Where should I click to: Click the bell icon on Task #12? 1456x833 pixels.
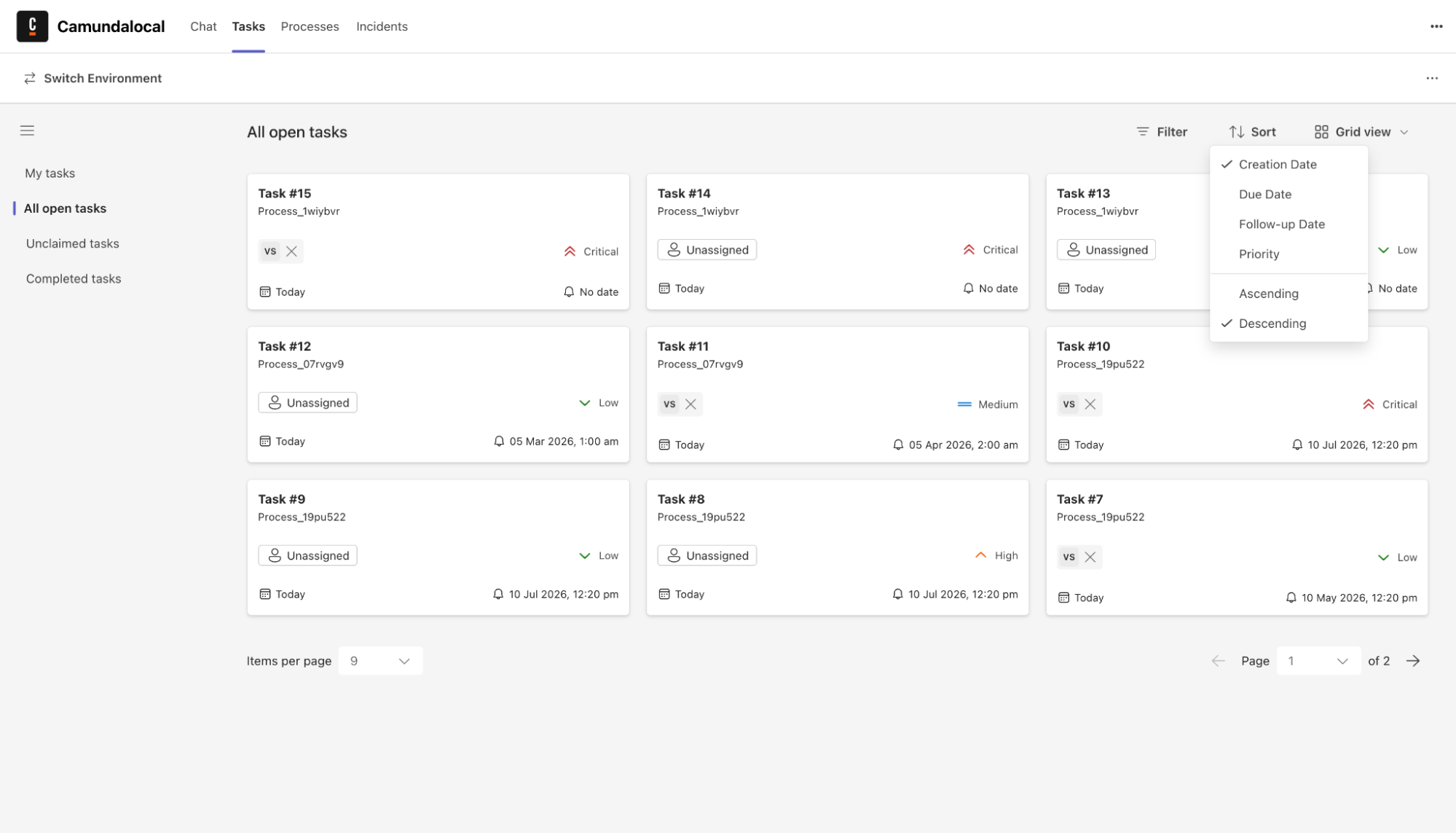pyautogui.click(x=499, y=442)
